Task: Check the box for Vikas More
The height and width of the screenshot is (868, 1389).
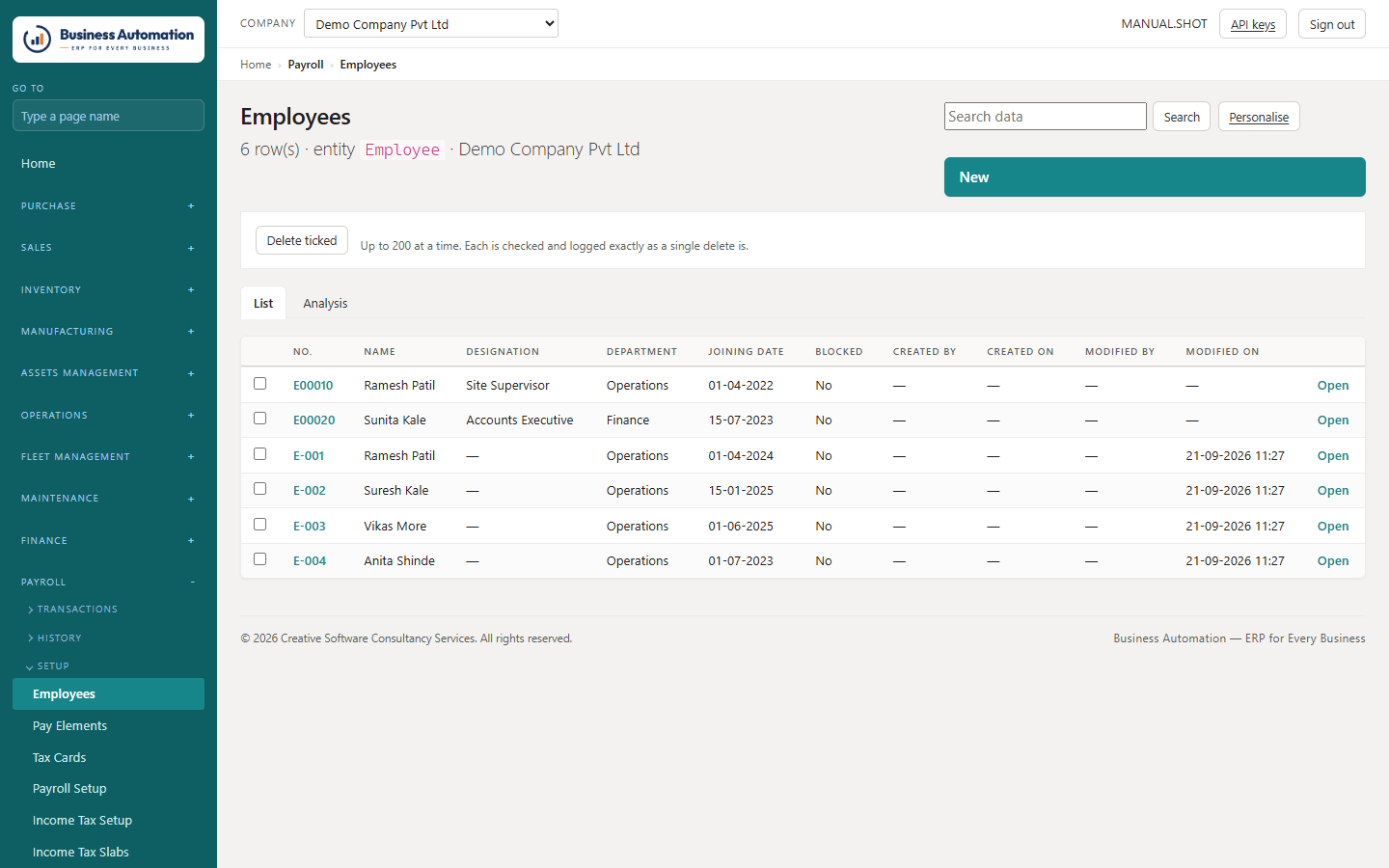Action: coord(259,525)
